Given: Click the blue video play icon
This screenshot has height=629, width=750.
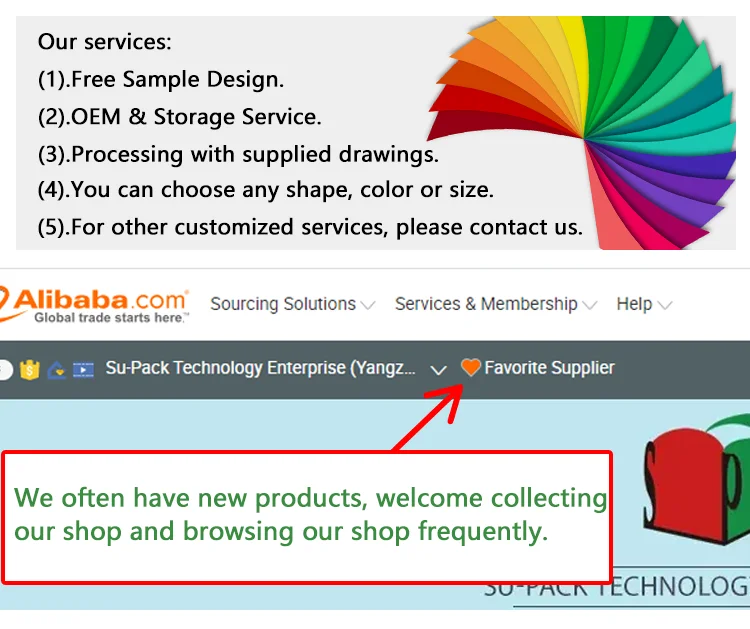Looking at the screenshot, I should (x=83, y=370).
